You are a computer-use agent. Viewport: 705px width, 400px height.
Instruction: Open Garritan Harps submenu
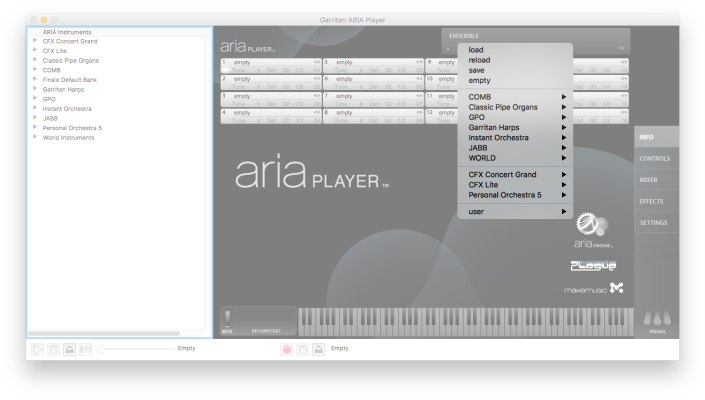(515, 128)
